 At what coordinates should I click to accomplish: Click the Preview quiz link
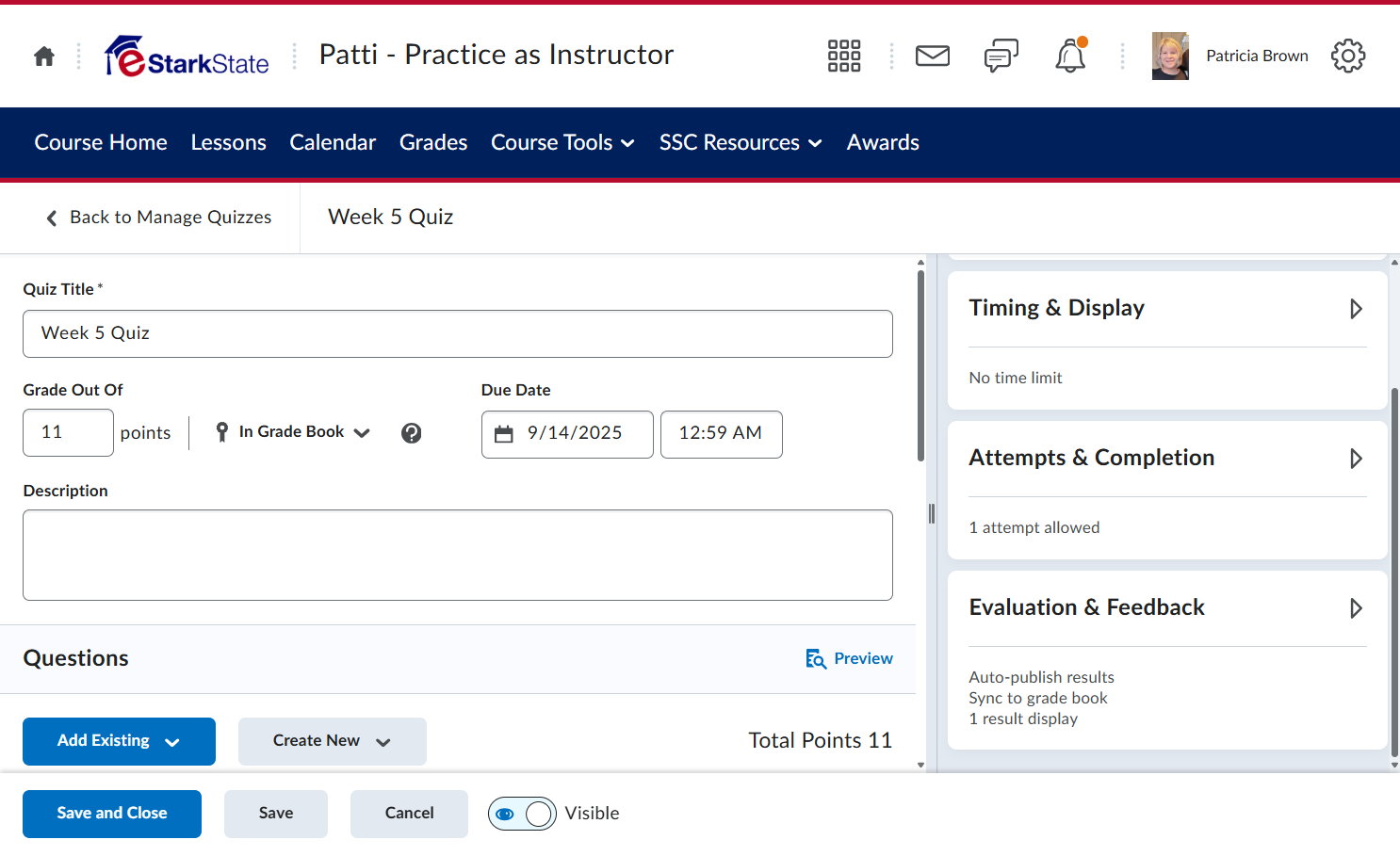(849, 659)
